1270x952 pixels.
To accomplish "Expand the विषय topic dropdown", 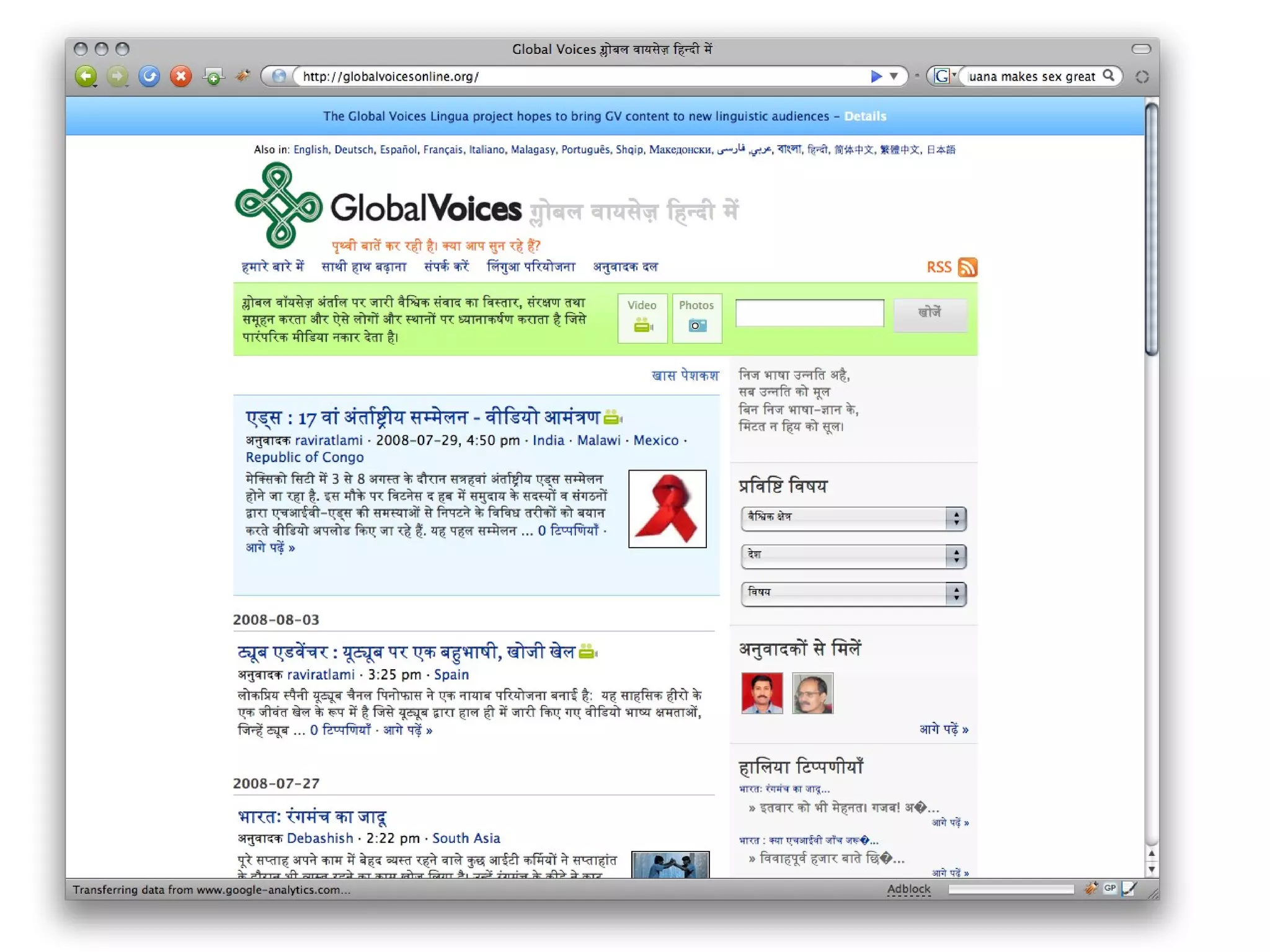I will point(853,594).
